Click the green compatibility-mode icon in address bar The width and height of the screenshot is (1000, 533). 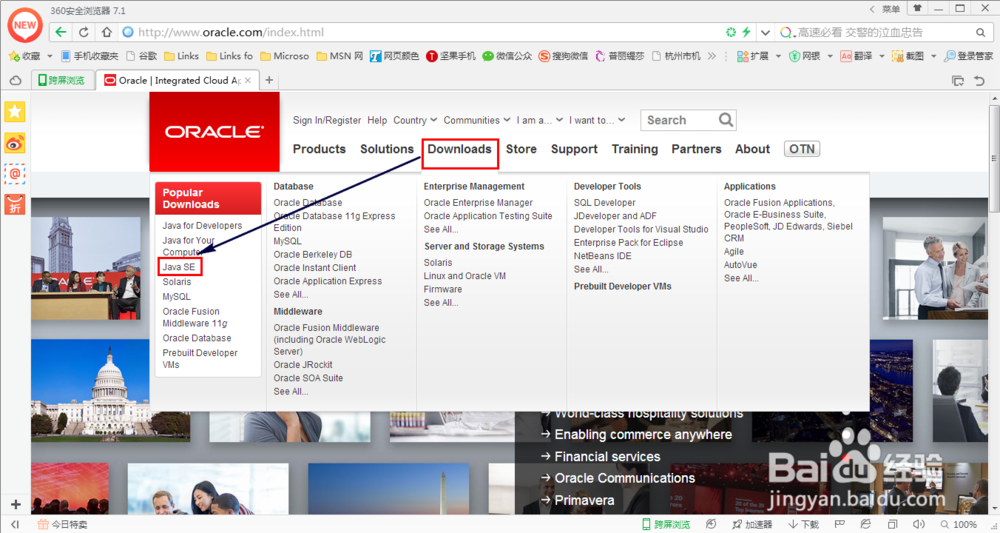[x=731, y=32]
